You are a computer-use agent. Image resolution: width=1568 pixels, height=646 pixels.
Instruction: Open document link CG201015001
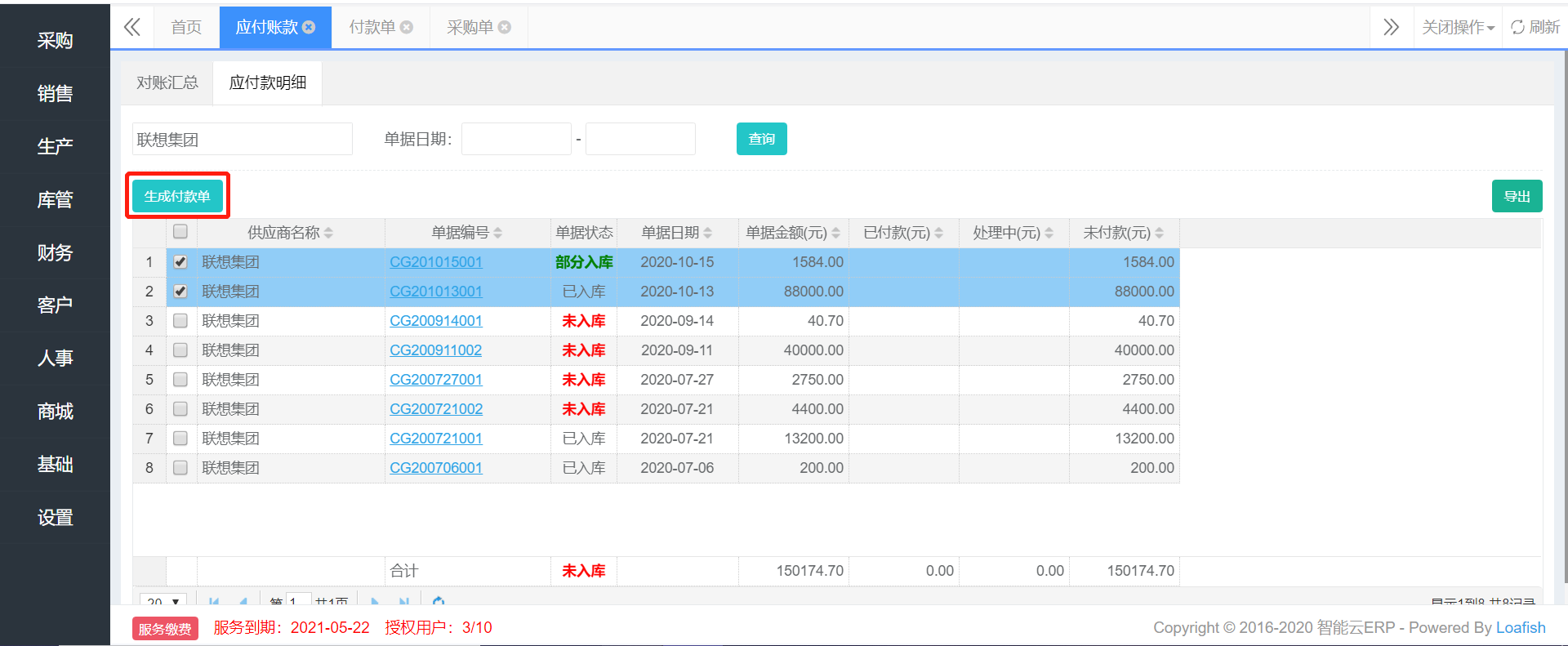[436, 262]
